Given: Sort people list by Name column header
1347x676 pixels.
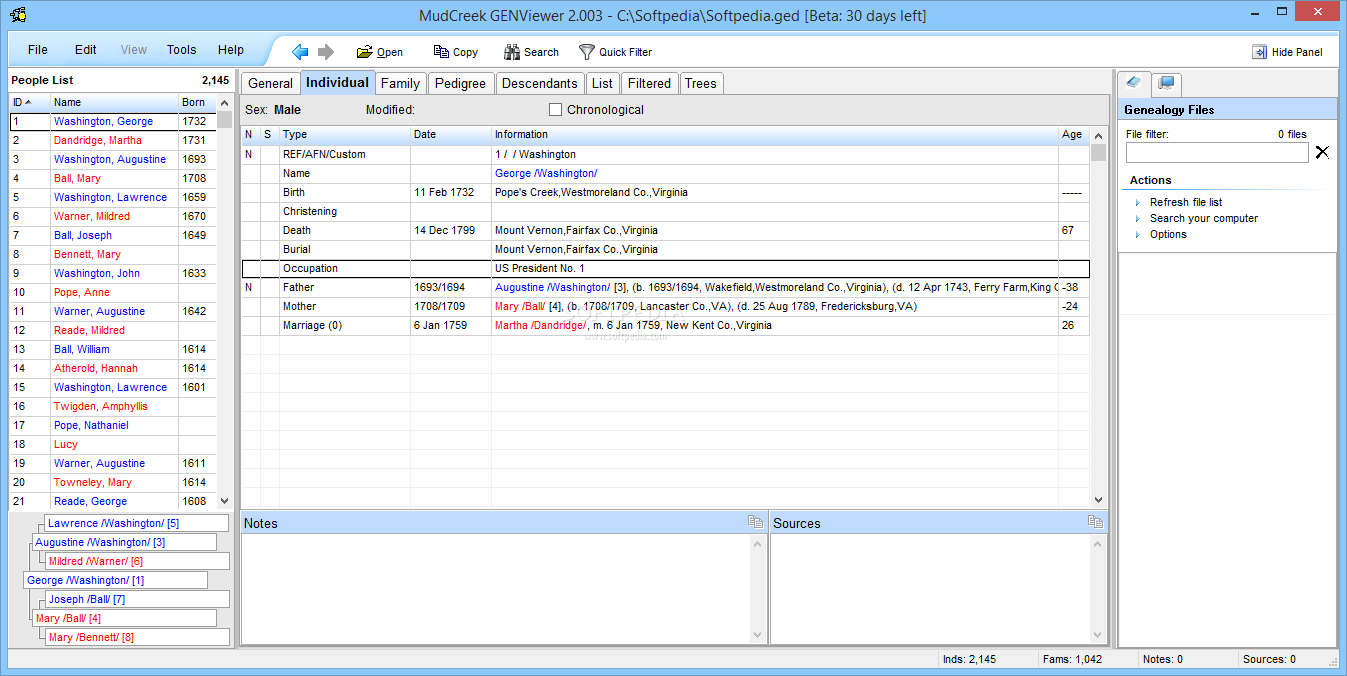Looking at the screenshot, I should [x=114, y=102].
